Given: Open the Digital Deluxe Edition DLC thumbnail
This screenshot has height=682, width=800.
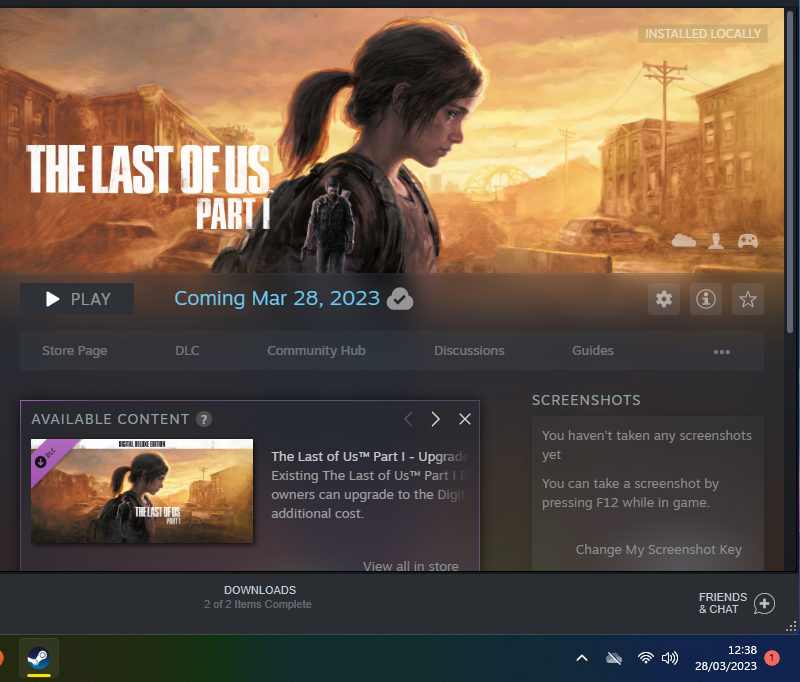Looking at the screenshot, I should 142,491.
